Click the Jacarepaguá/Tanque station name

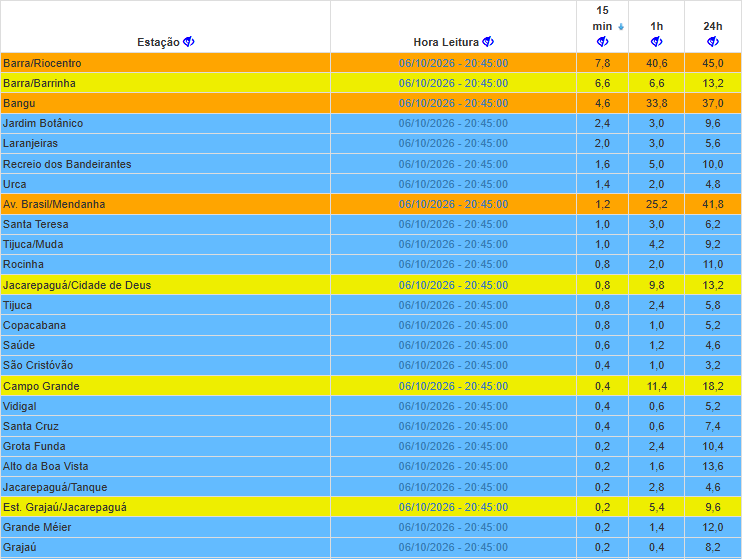(55, 487)
